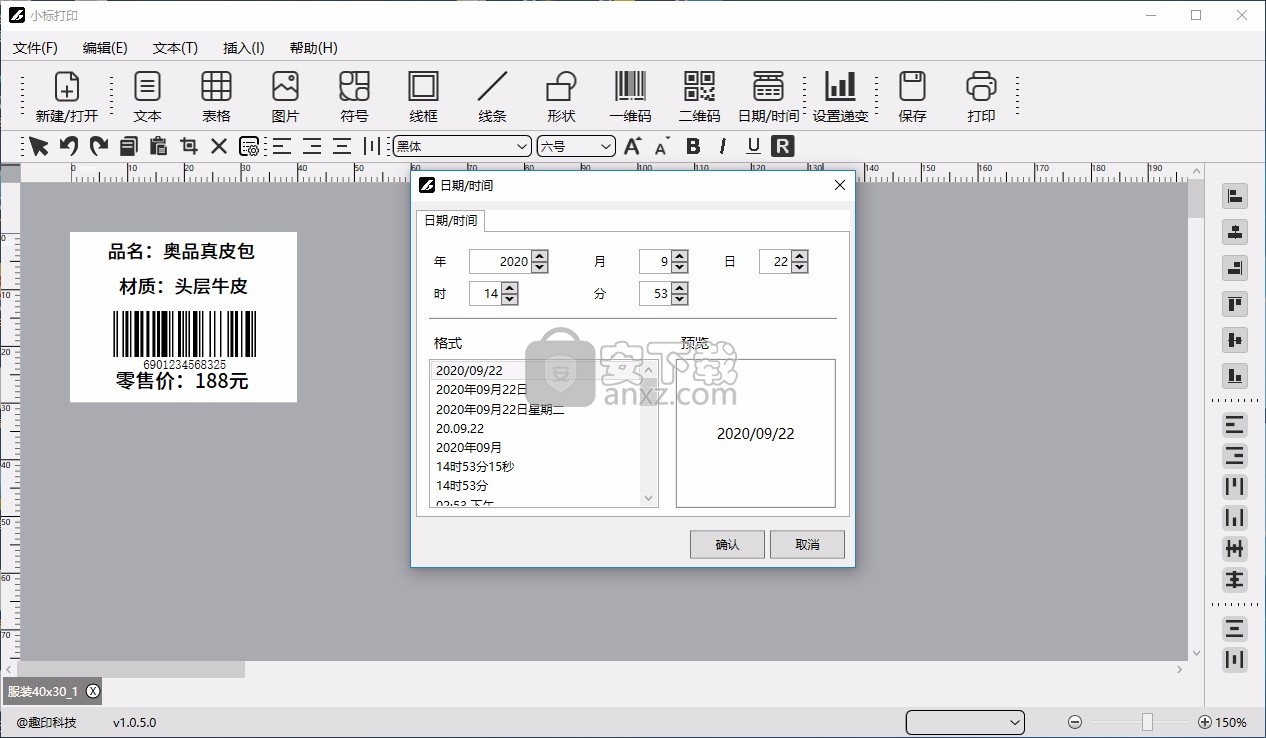Redo the last action
Screen dimensions: 1266x738
coord(98,146)
